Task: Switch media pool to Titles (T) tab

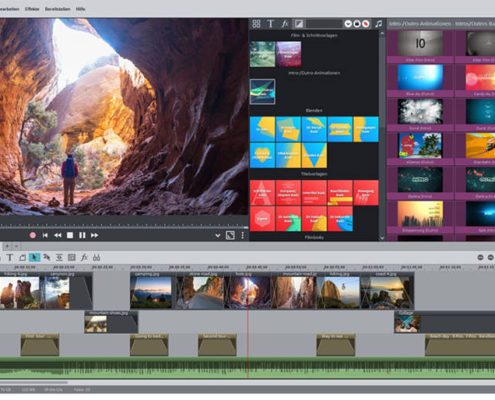Action: pos(270,24)
